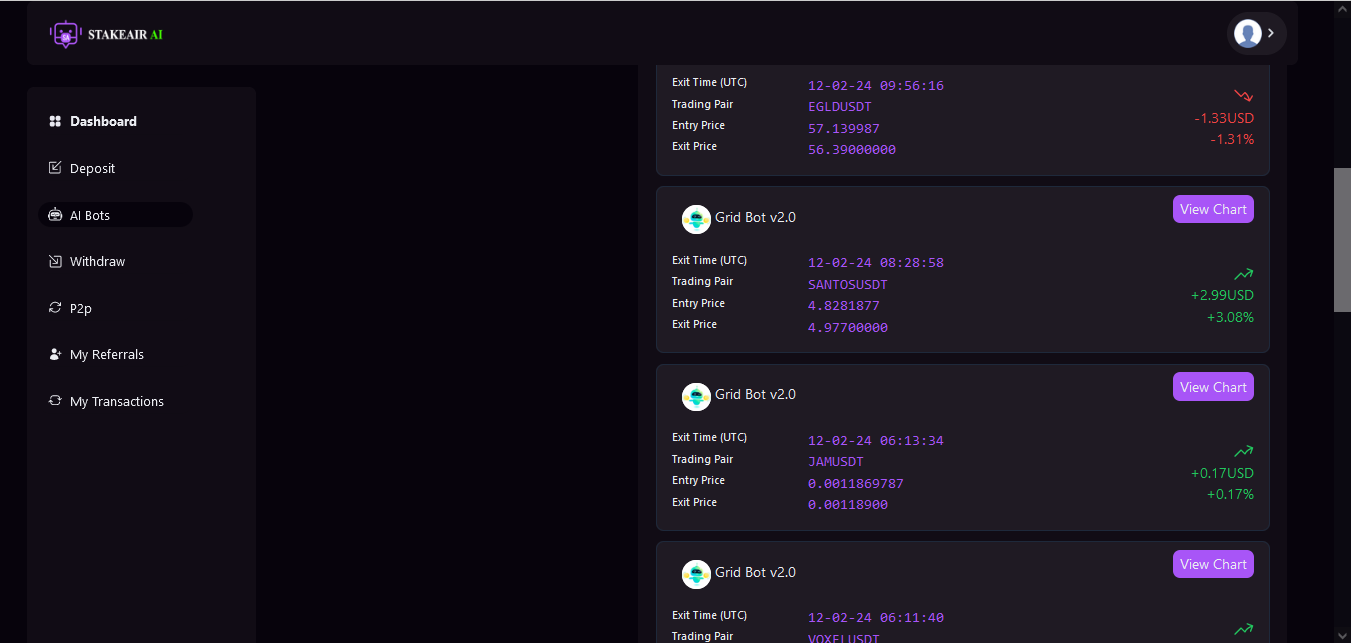Click the My Referrals person icon
The height and width of the screenshot is (643, 1351).
coord(55,354)
